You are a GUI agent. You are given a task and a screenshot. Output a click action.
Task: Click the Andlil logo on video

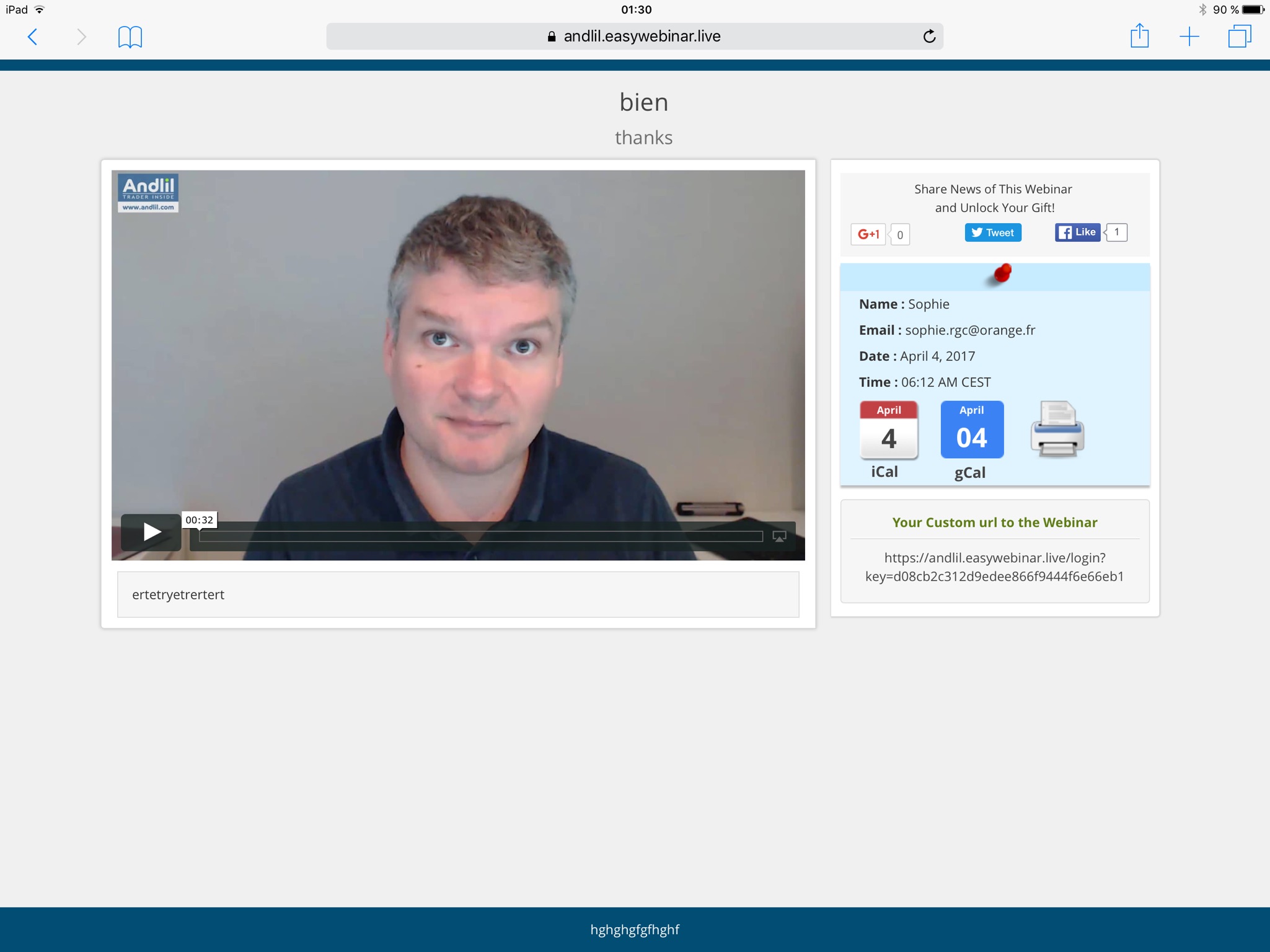(148, 193)
